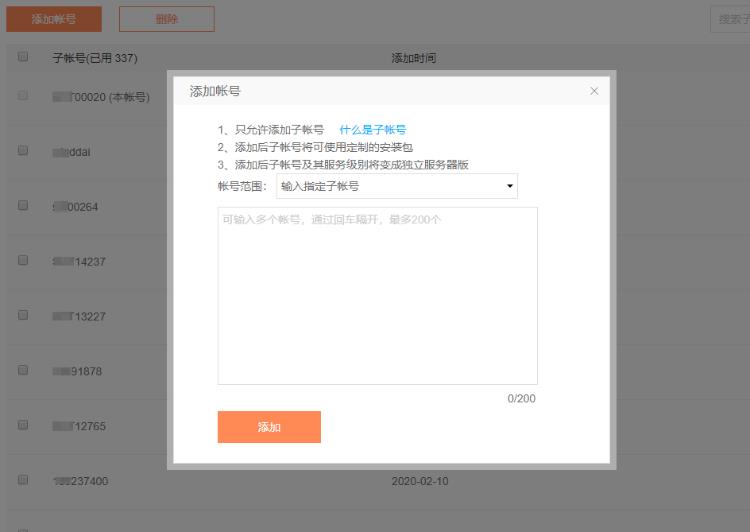The height and width of the screenshot is (532, 750).
Task: Click the 添加帐号 button at top left
Action: pyautogui.click(x=54, y=19)
